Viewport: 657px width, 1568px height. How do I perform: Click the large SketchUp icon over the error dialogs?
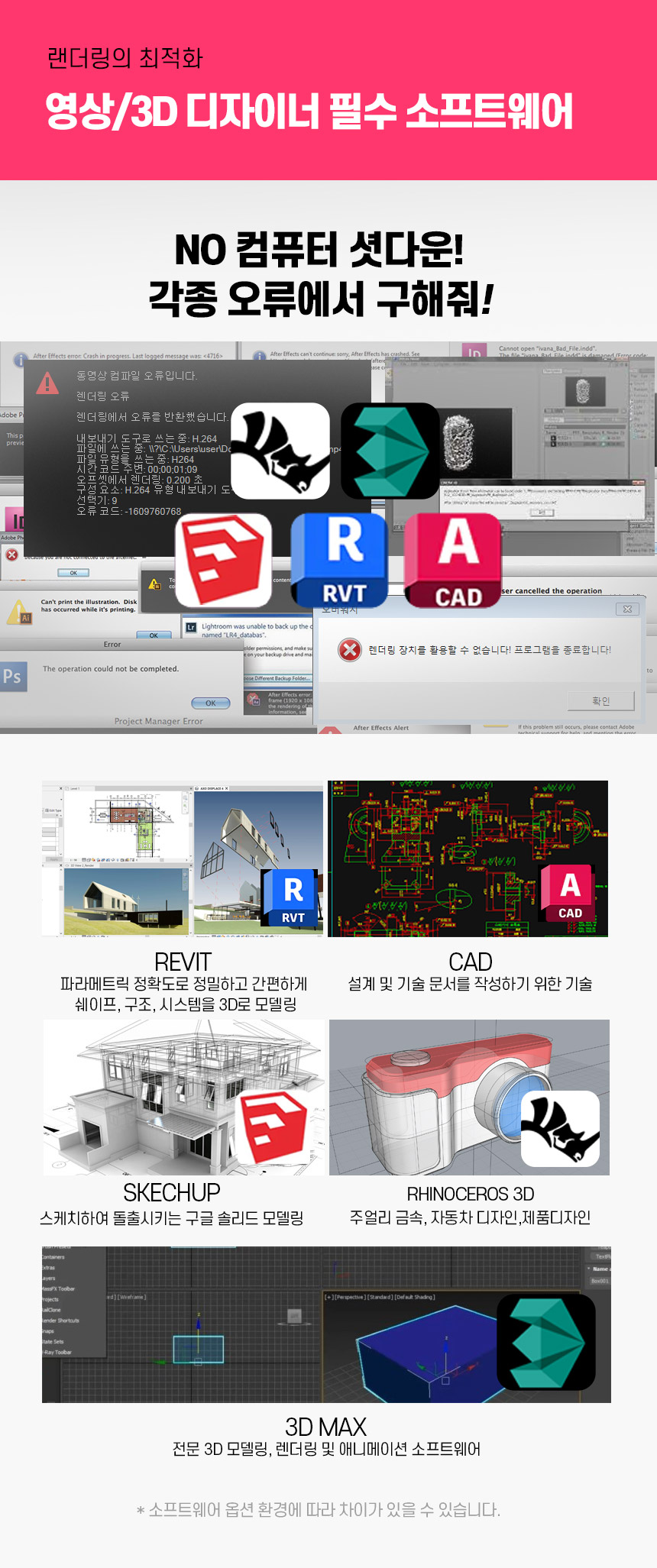[223, 560]
